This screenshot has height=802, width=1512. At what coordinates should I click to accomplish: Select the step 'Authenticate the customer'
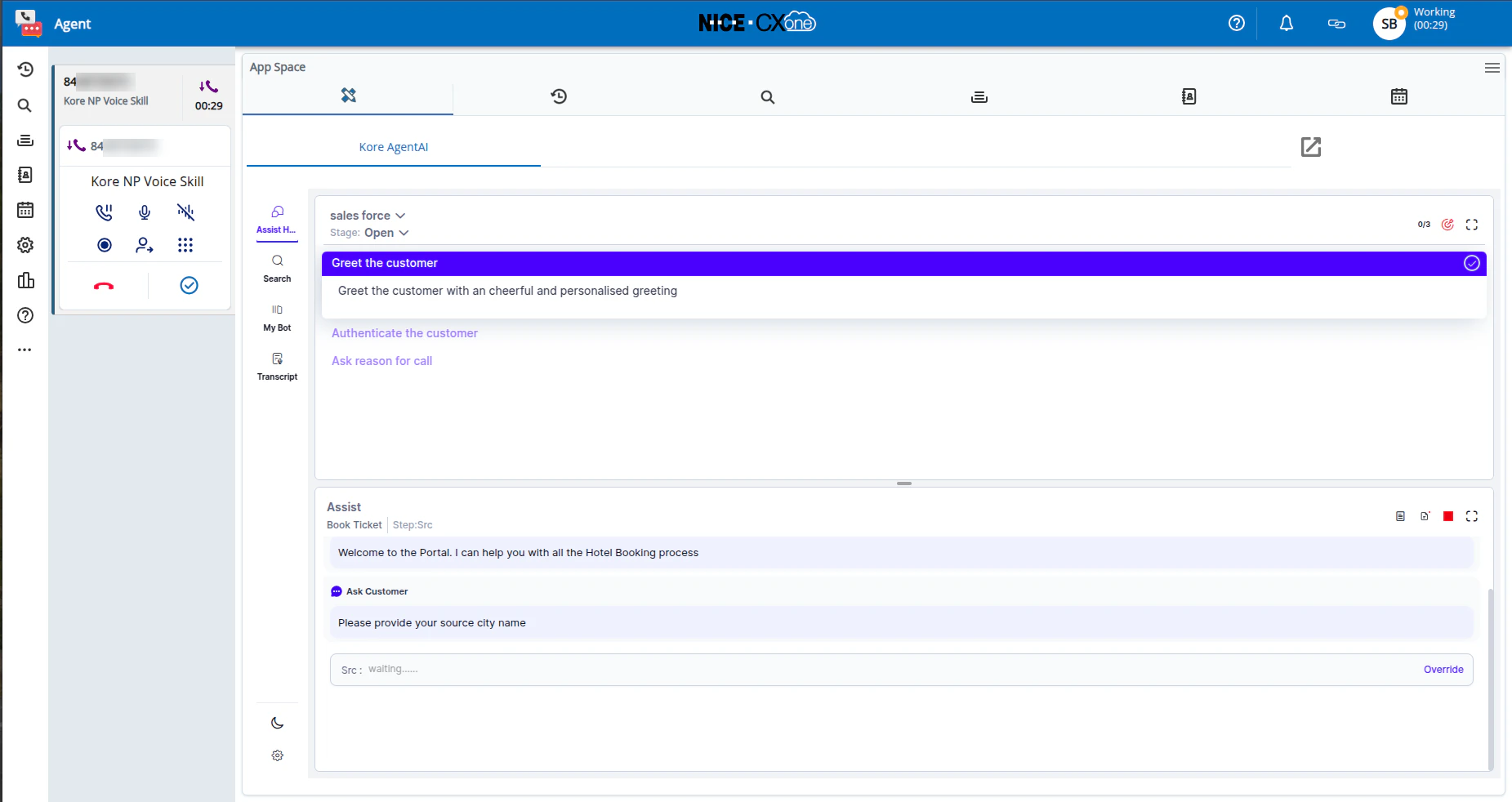pyautogui.click(x=404, y=332)
